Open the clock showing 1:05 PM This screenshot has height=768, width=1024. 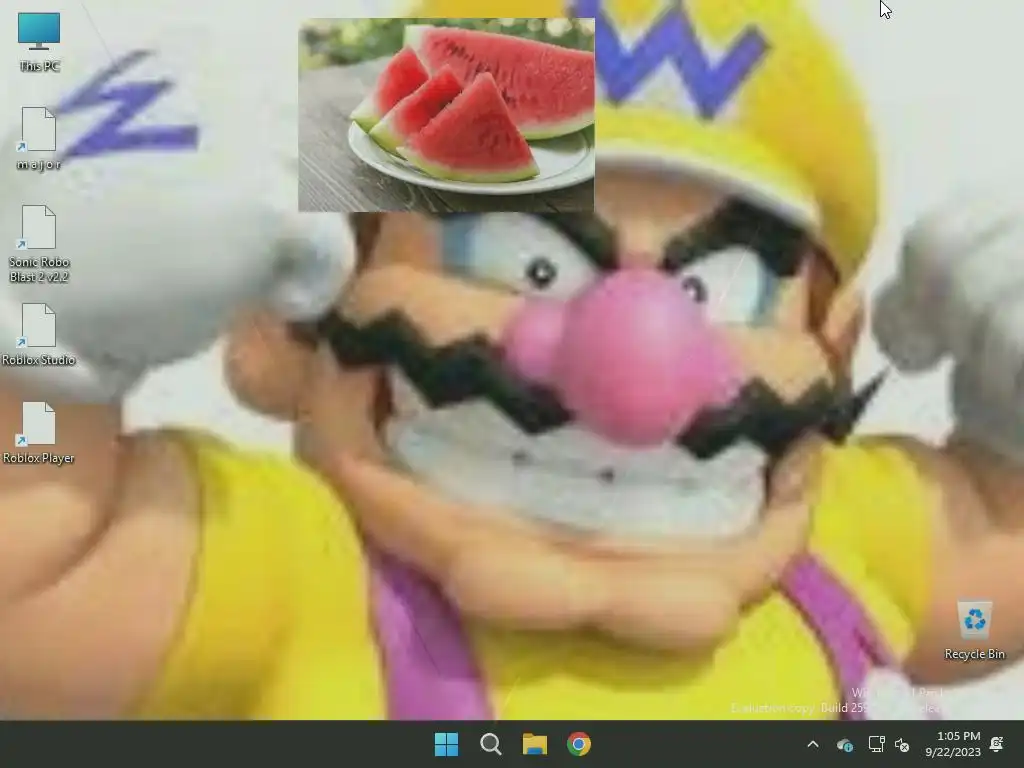coord(953,744)
